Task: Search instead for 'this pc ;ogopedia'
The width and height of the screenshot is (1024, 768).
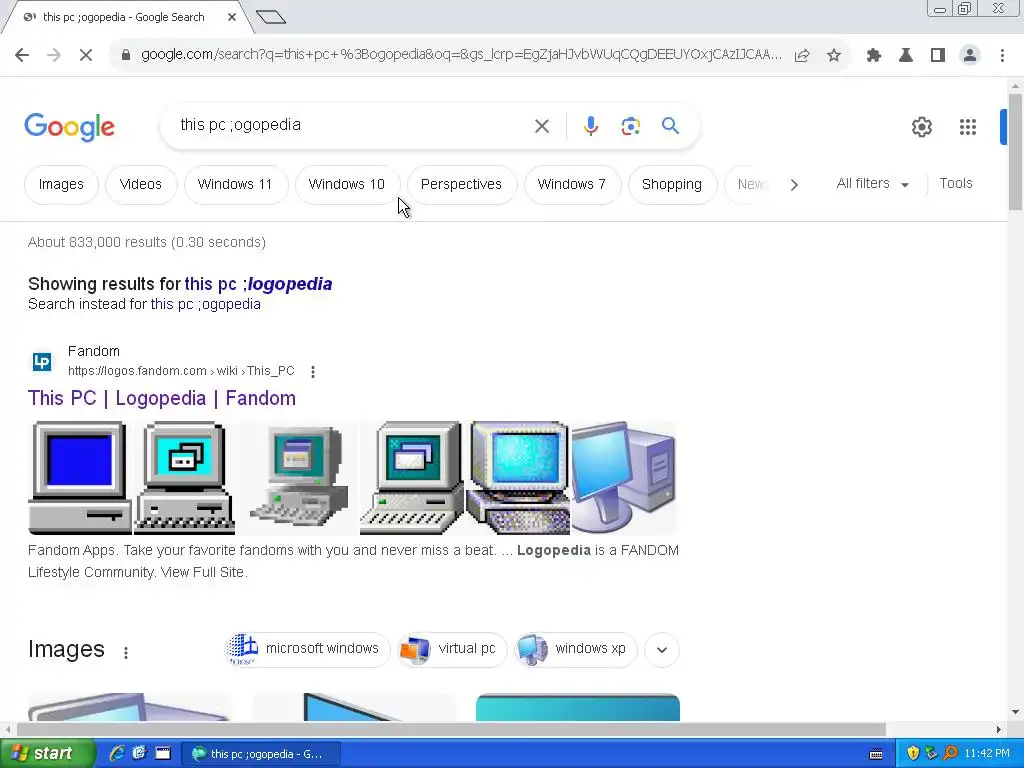Action: click(206, 304)
